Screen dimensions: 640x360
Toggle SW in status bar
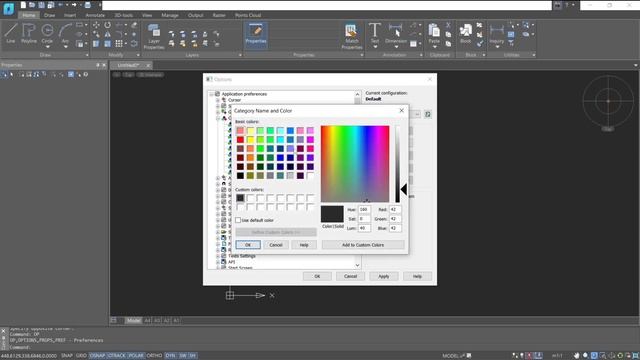point(183,356)
